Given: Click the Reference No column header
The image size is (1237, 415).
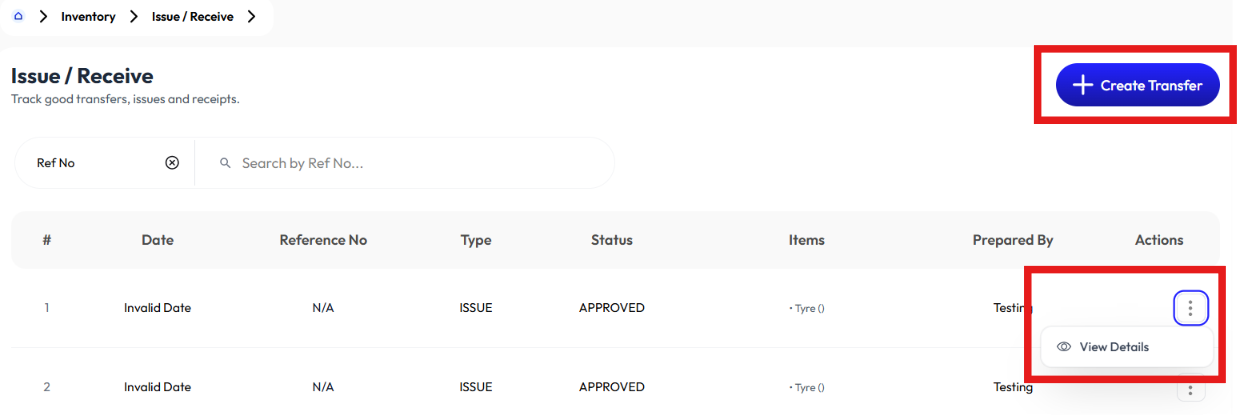Looking at the screenshot, I should (x=323, y=240).
